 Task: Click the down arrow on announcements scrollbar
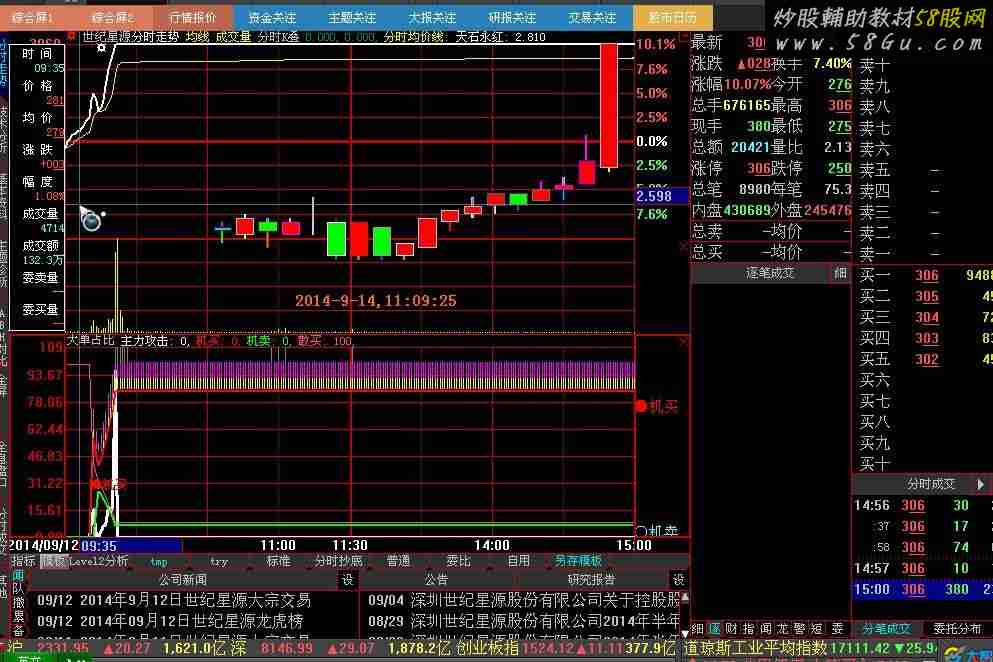(x=685, y=632)
